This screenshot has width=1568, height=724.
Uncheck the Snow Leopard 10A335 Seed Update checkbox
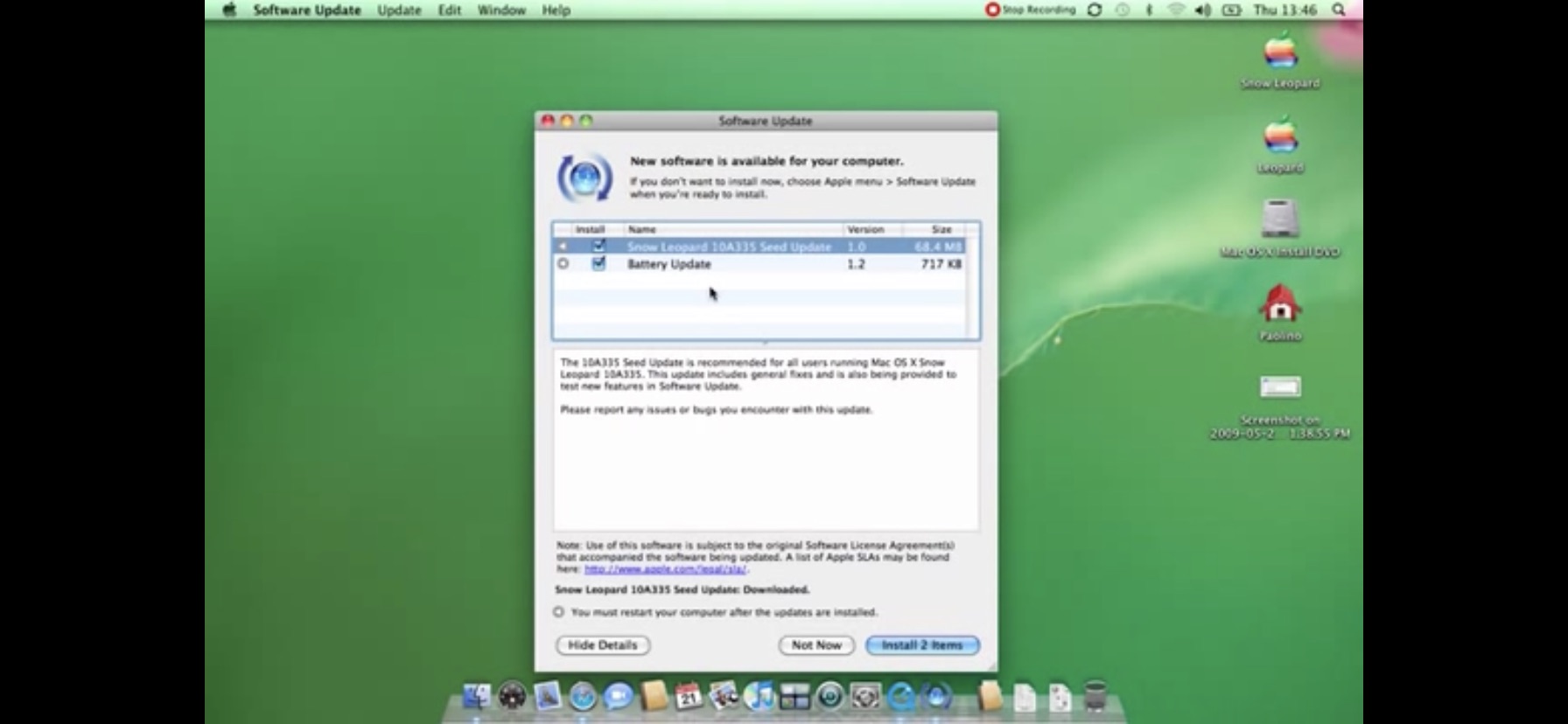[598, 246]
